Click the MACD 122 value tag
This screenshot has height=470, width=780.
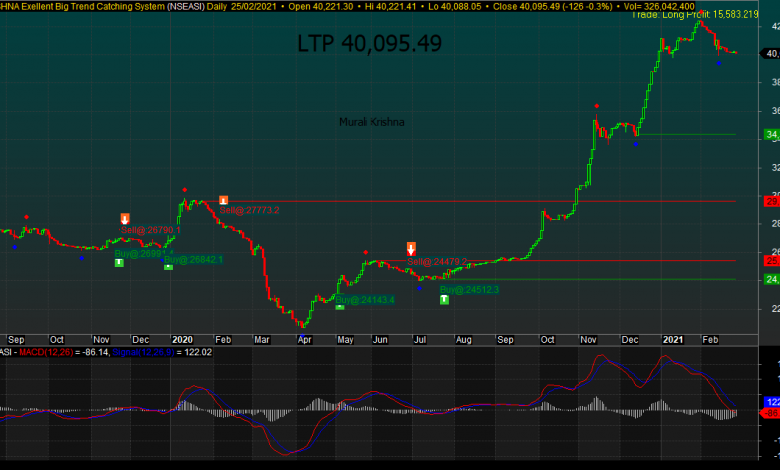coord(772,402)
